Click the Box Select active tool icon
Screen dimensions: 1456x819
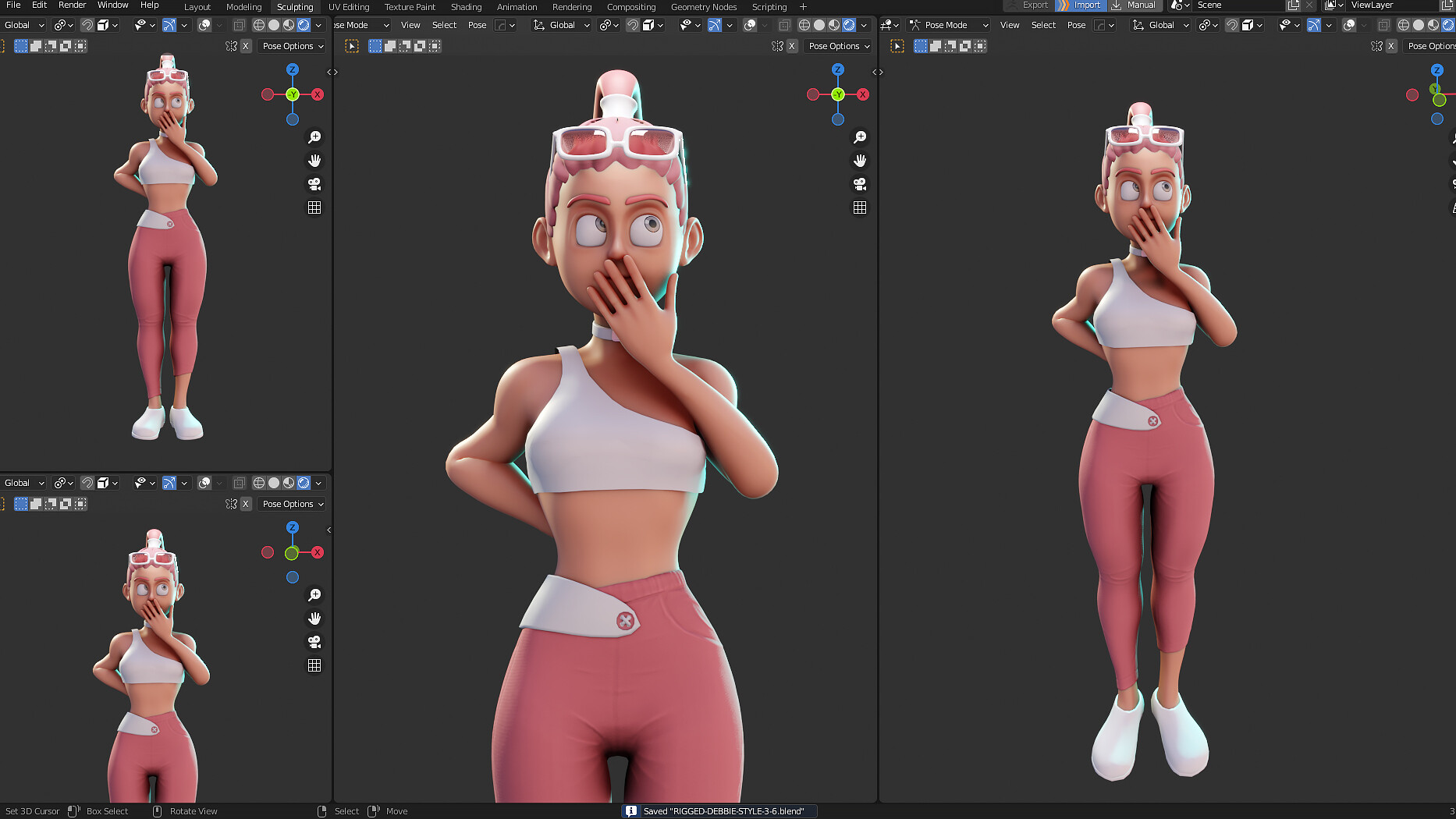pos(352,46)
